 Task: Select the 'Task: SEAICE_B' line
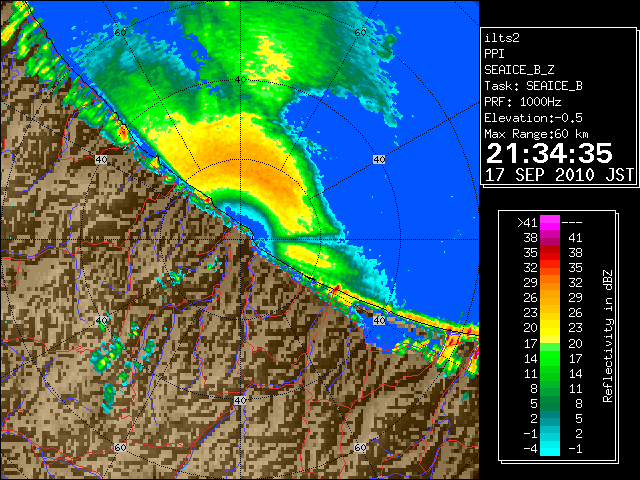(x=533, y=86)
